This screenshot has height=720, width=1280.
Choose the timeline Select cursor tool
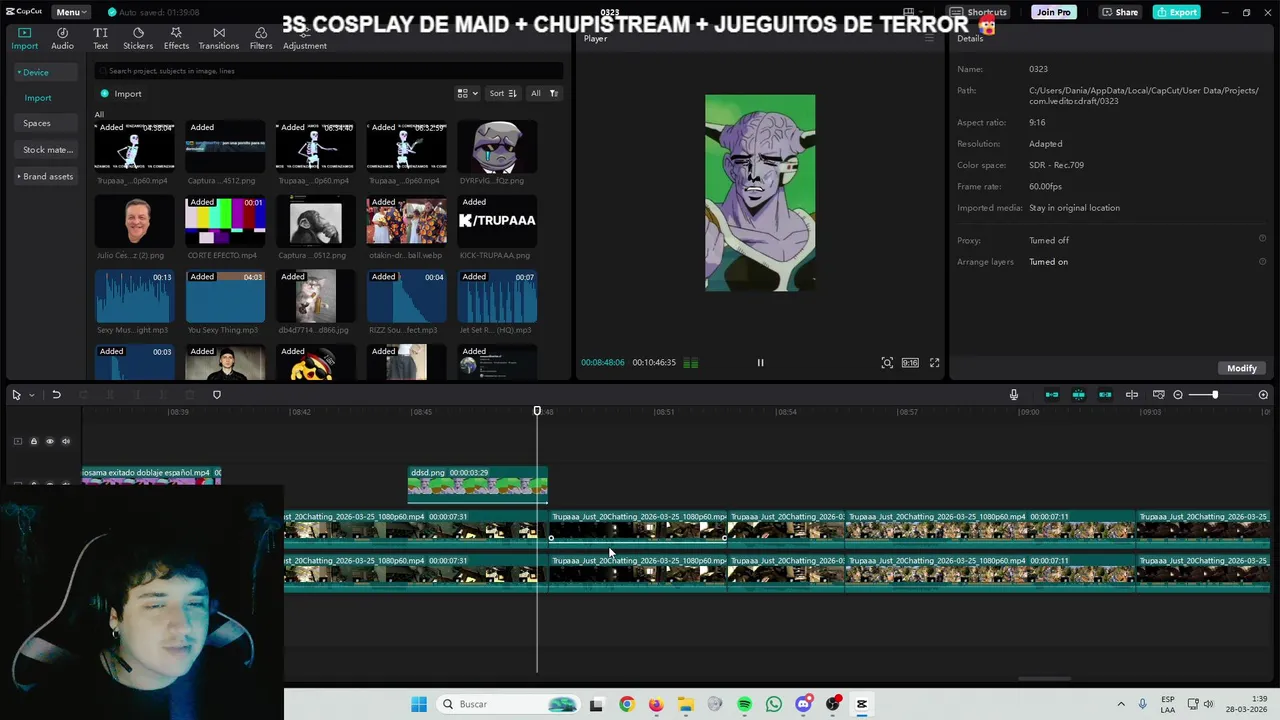tap(16, 395)
